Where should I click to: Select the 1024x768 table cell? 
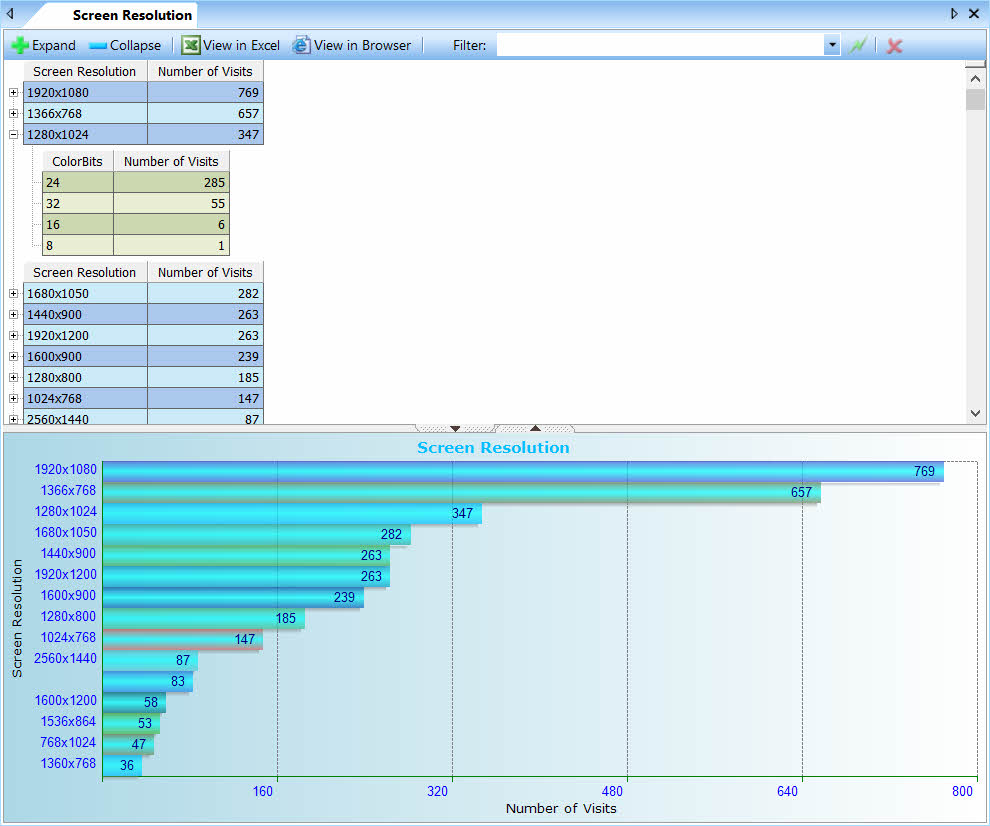85,398
